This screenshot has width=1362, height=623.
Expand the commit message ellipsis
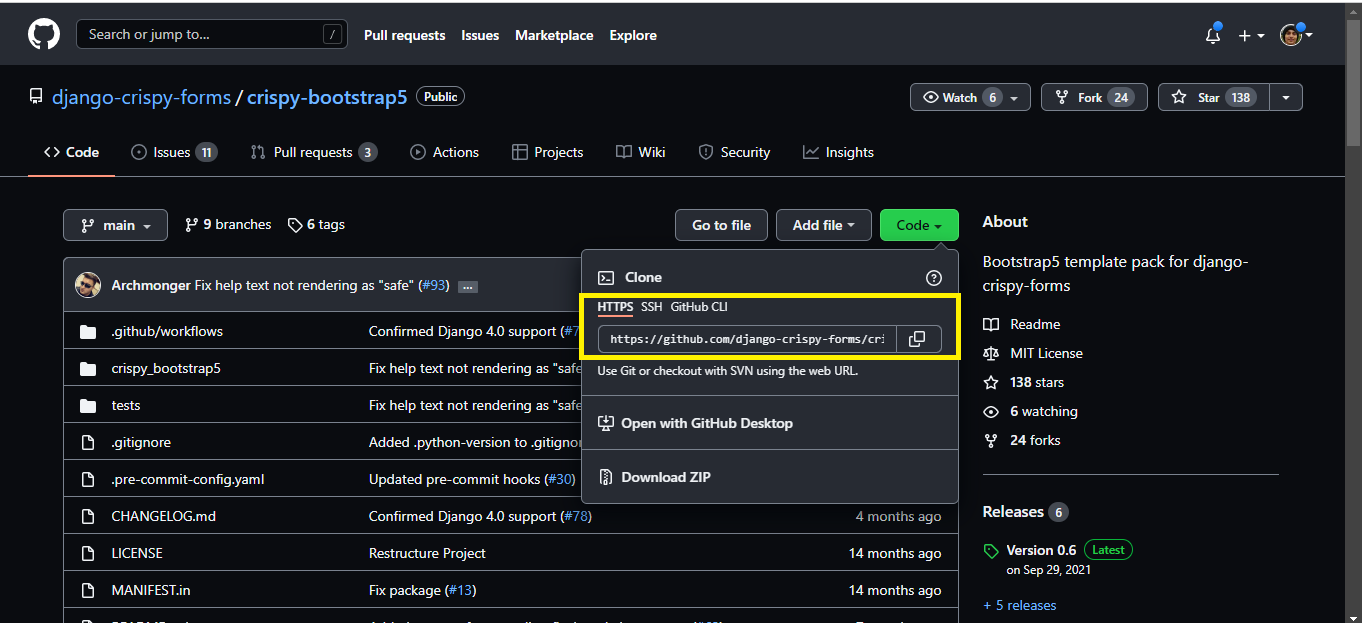467,286
